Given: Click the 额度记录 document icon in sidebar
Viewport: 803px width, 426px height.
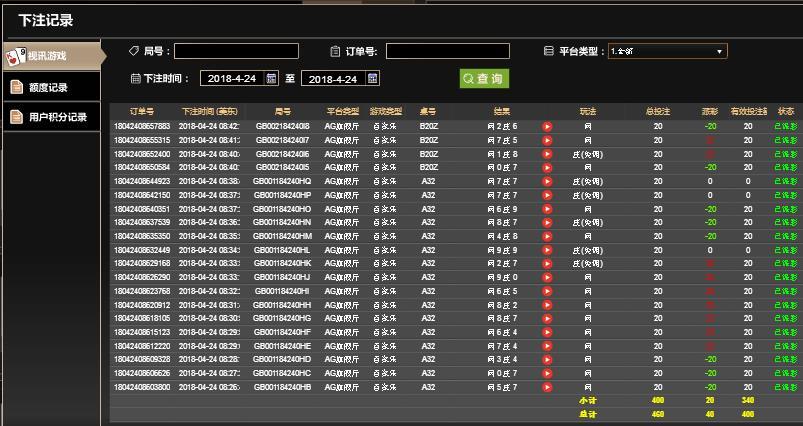Looking at the screenshot, I should click(17, 87).
